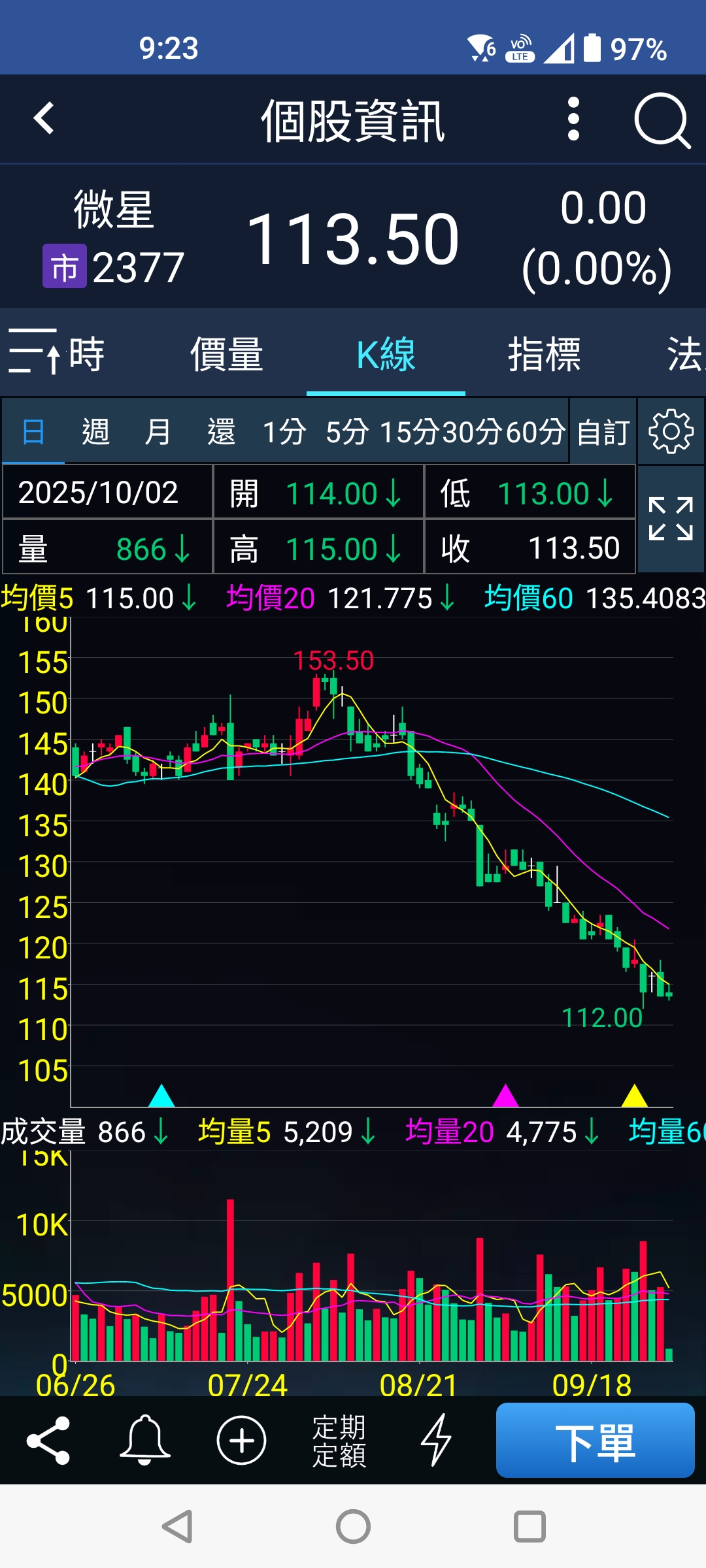Open chart settings gear icon
The image size is (706, 1568).
tap(671, 432)
